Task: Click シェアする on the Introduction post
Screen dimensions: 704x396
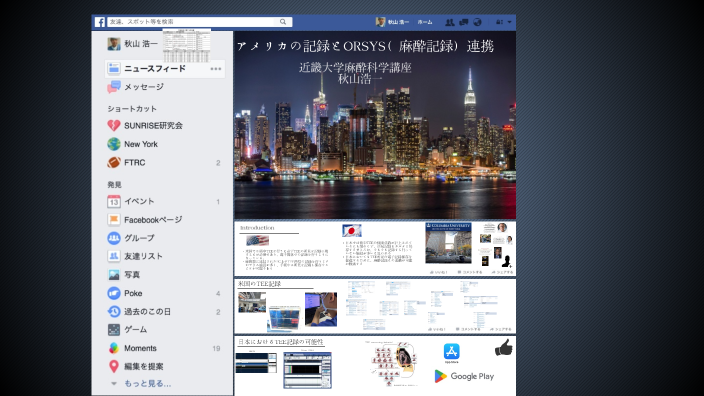Action: click(502, 272)
